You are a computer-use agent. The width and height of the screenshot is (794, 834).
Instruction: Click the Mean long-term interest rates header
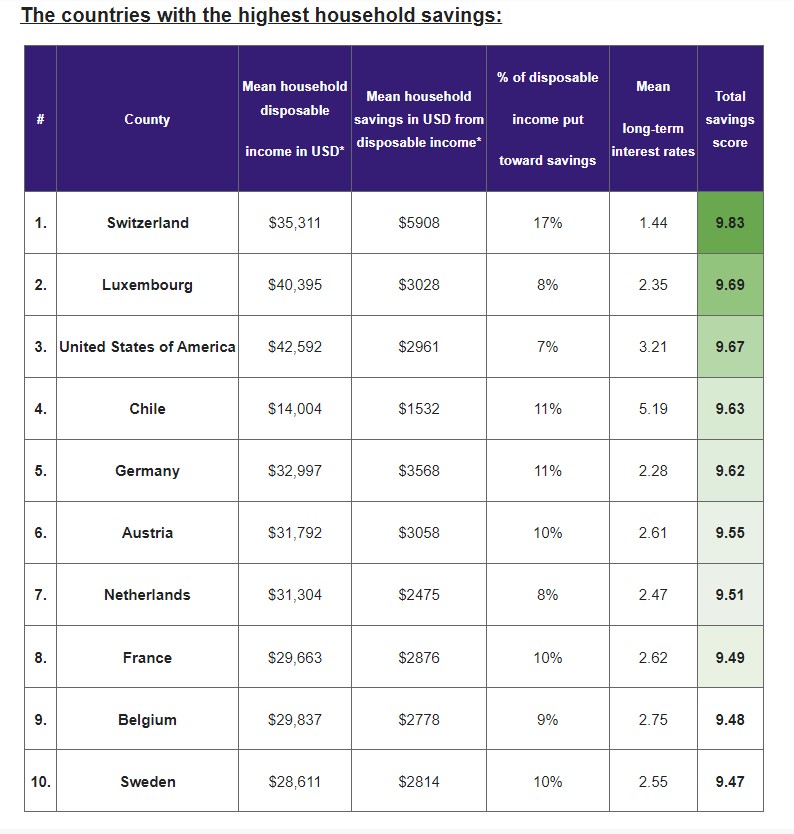pyautogui.click(x=653, y=119)
